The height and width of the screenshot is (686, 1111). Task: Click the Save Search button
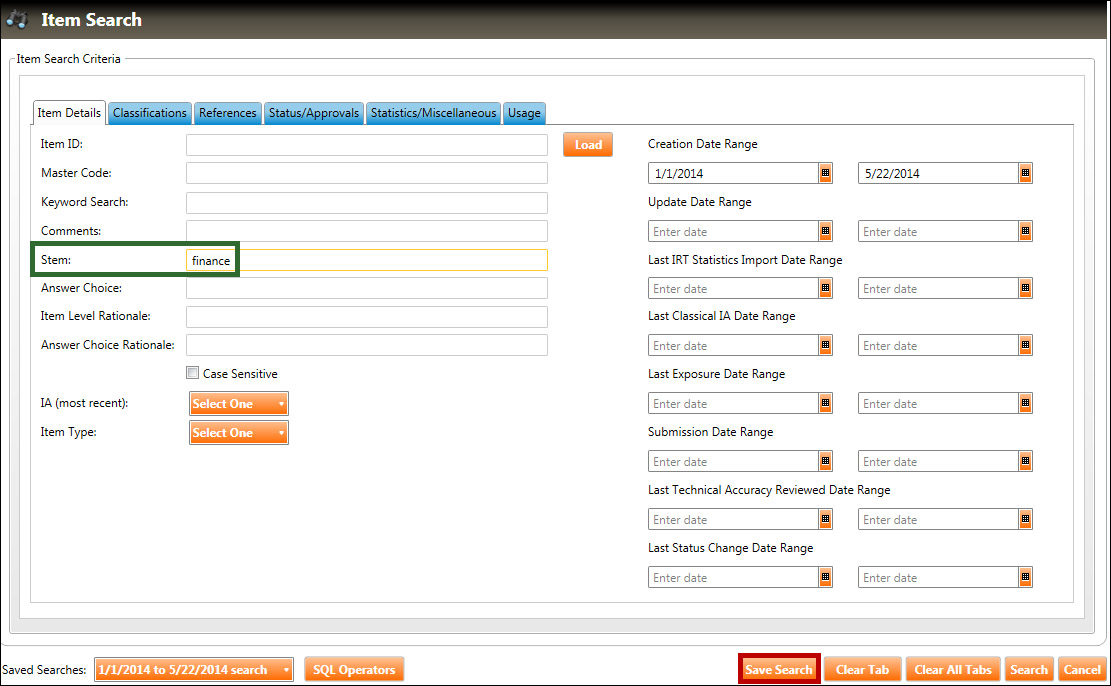779,670
